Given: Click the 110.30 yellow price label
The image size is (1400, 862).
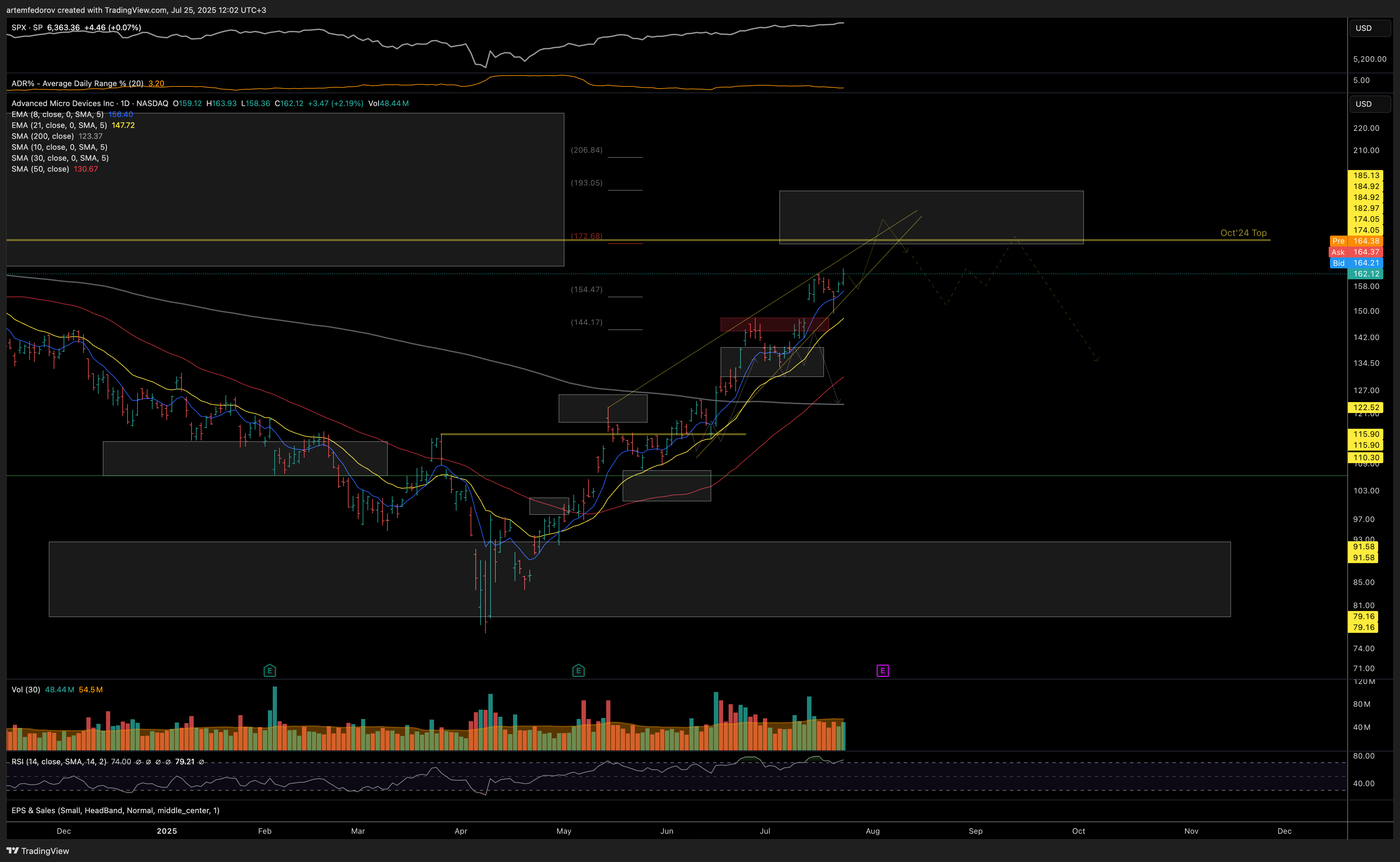Looking at the screenshot, I should click(x=1365, y=457).
